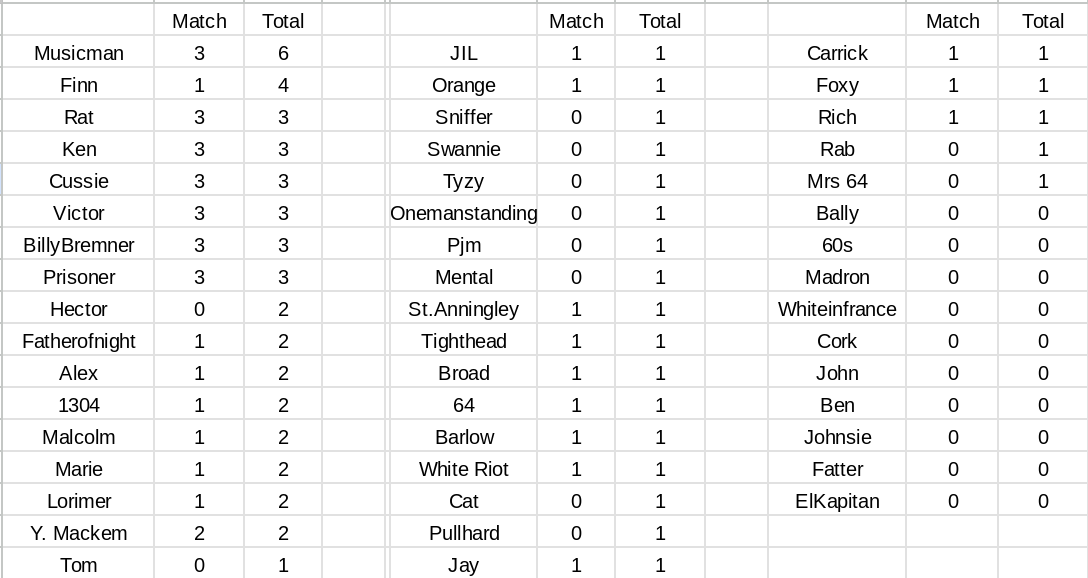Screen dimensions: 1088x578
Task: Click the BillyBremner name cell
Action: (79, 245)
